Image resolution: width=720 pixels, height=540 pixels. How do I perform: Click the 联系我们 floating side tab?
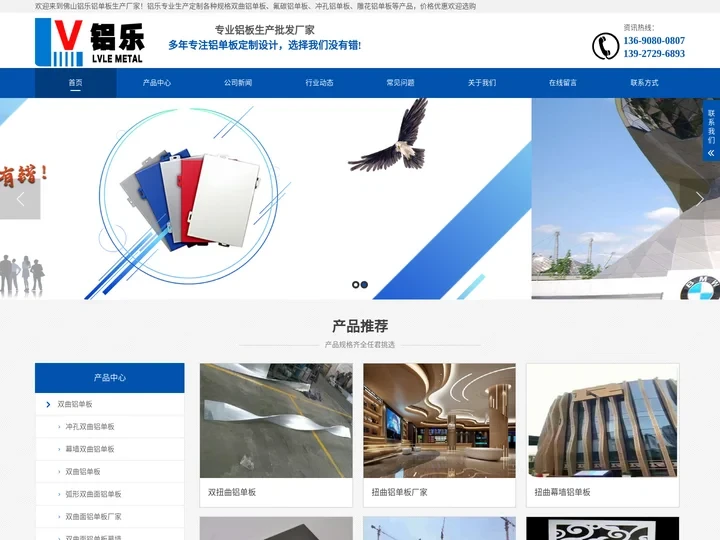711,130
